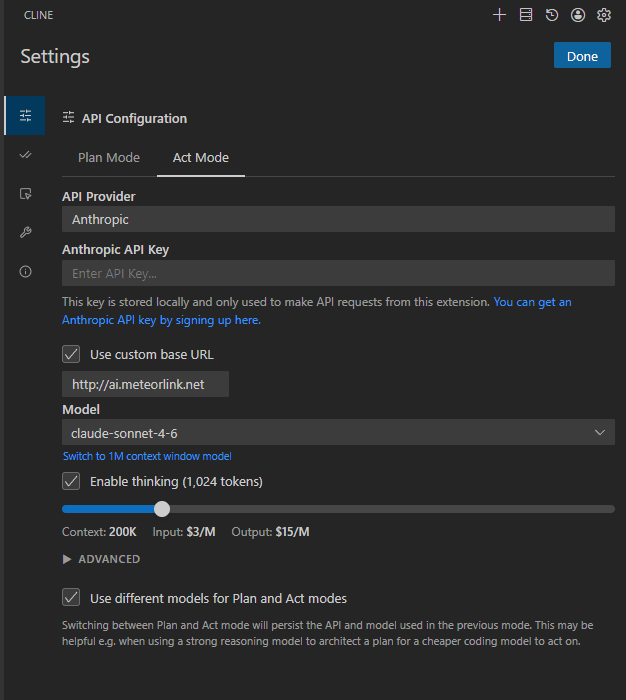This screenshot has width=626, height=700.
Task: Select API Configuration sidebar icon
Action: 25,116
